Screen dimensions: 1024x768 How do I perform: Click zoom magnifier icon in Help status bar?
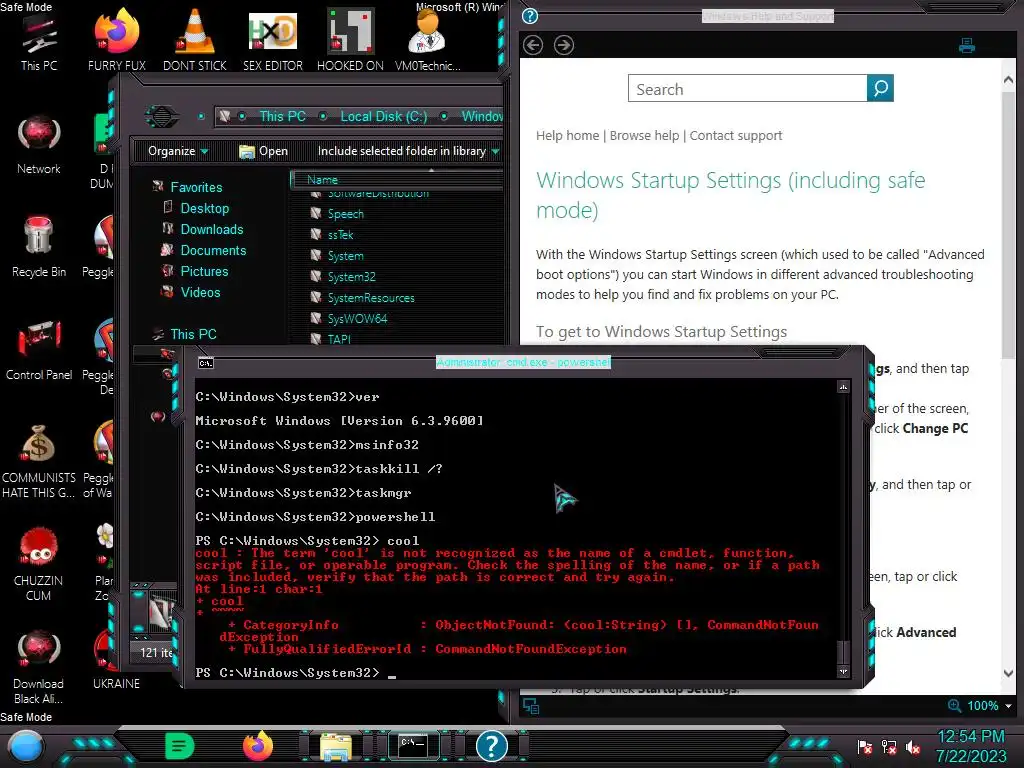[954, 706]
